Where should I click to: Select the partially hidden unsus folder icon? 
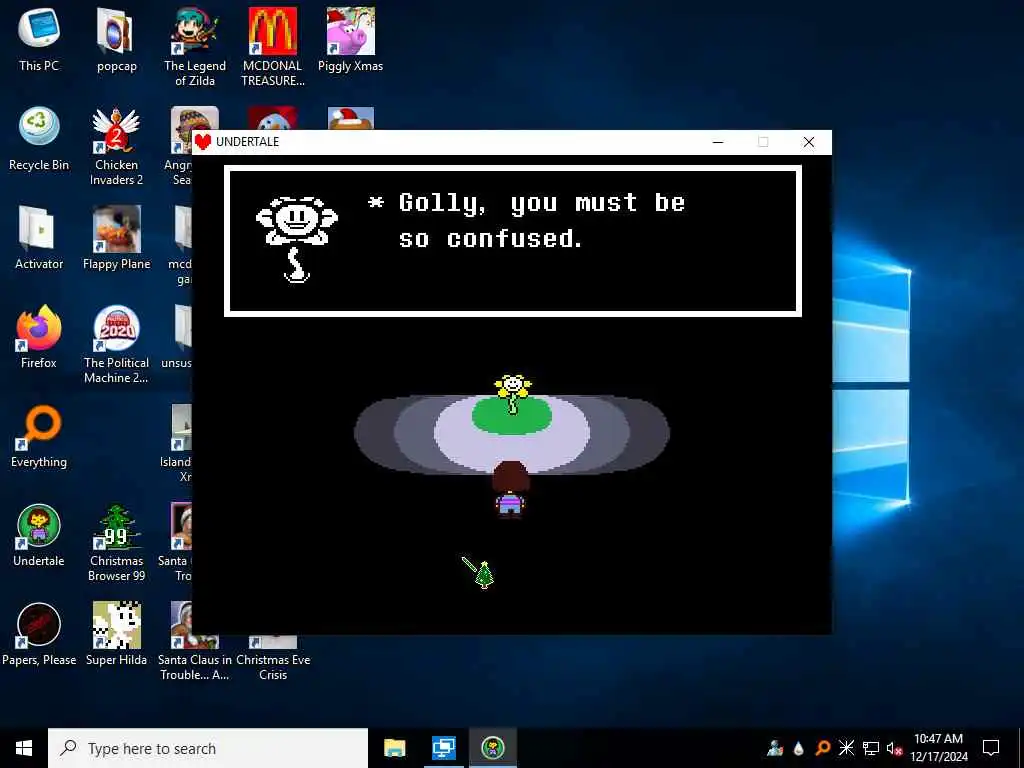coord(182,328)
